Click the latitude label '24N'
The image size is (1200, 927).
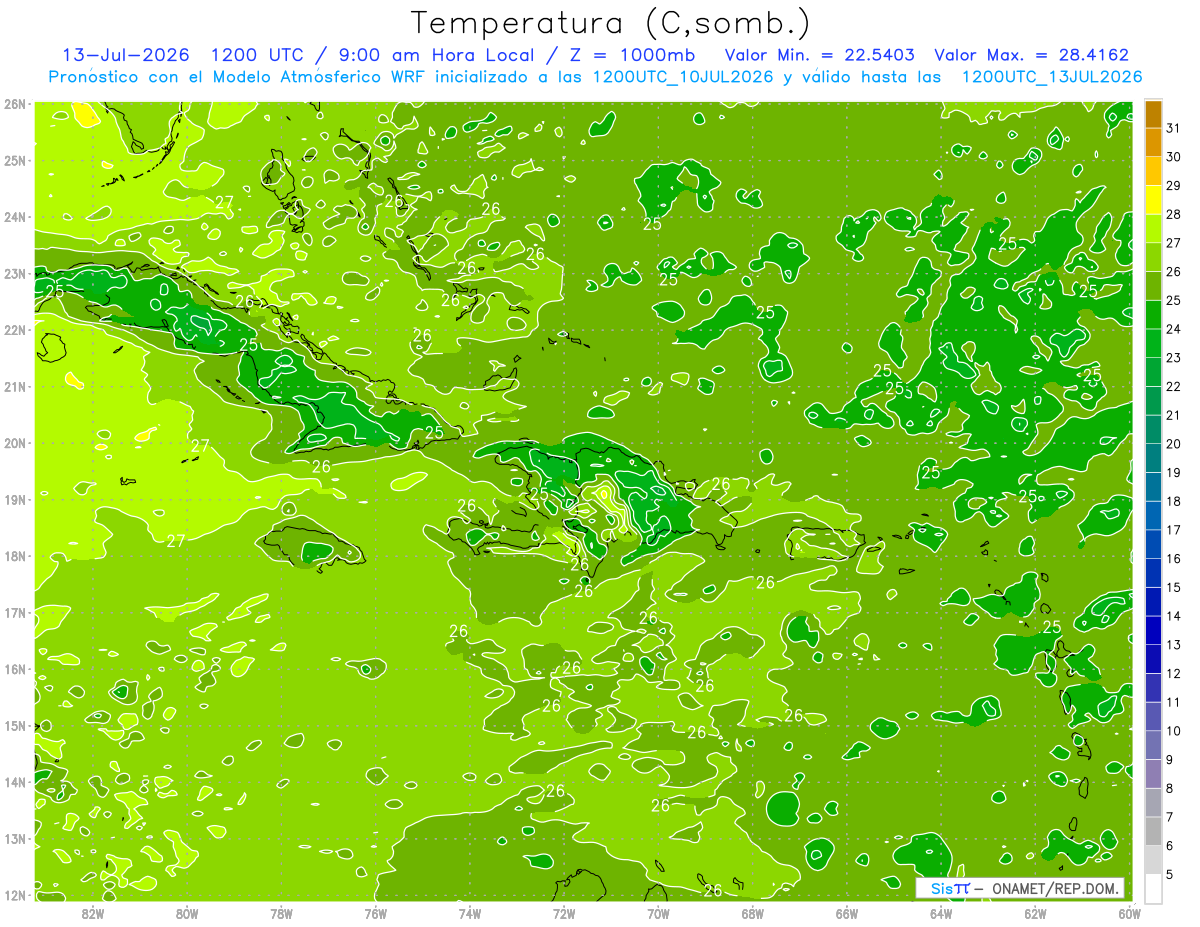14,217
